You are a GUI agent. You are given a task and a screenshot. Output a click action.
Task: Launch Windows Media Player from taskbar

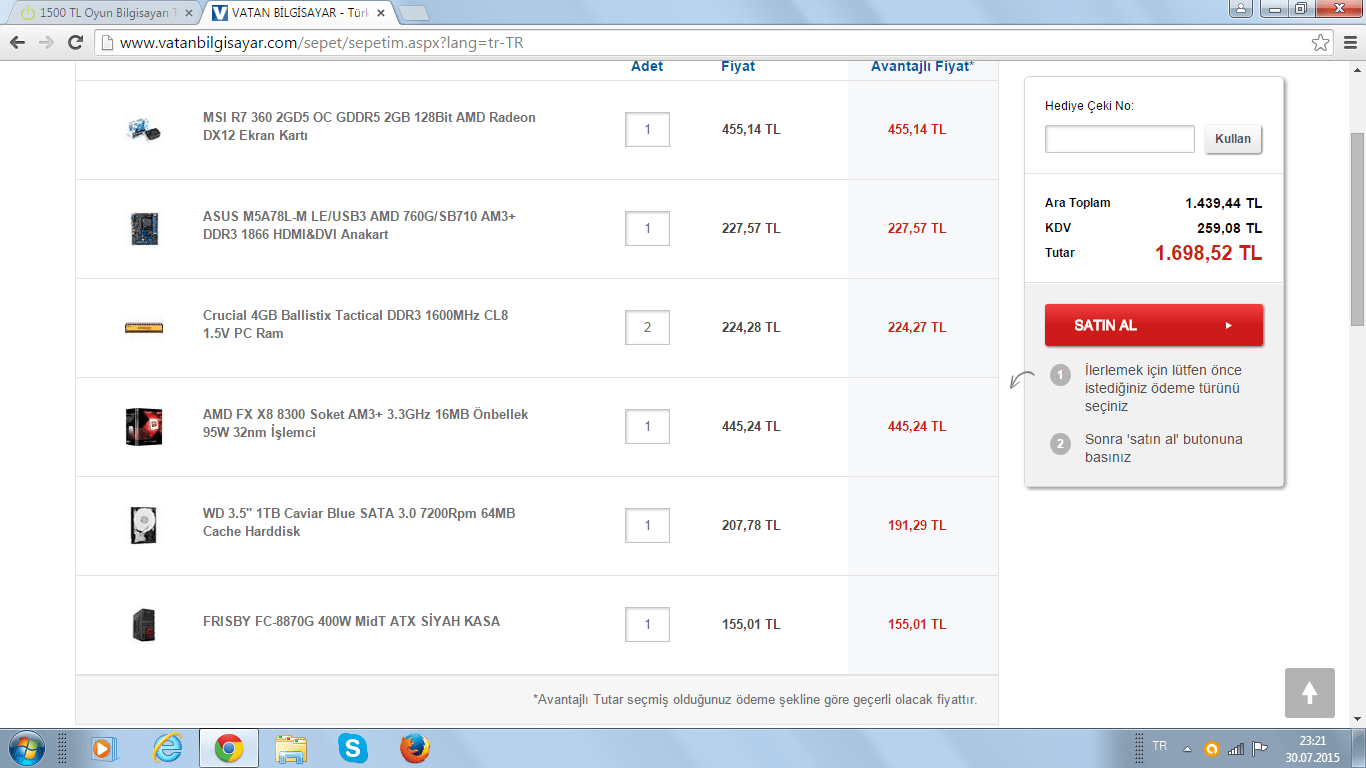click(x=102, y=748)
